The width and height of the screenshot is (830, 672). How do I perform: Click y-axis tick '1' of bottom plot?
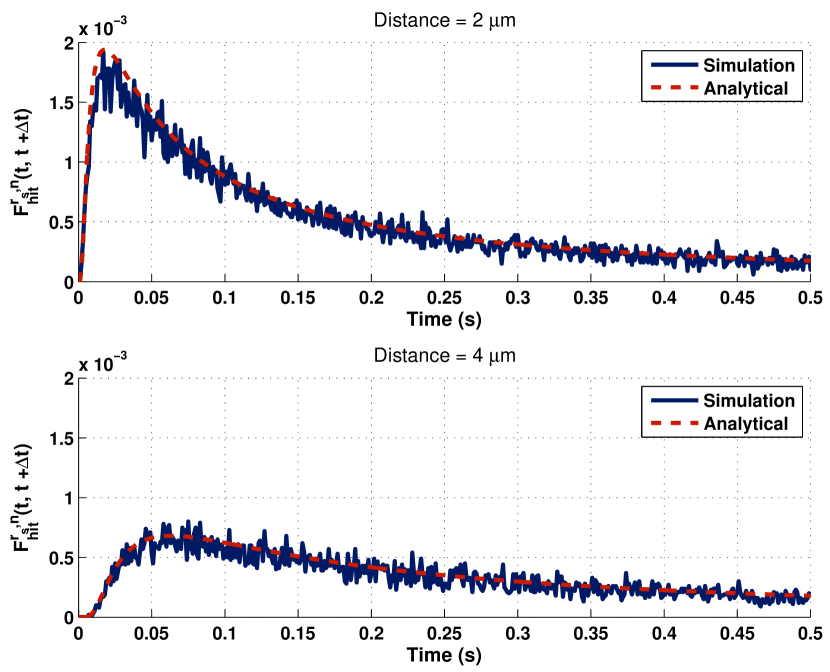[x=69, y=498]
